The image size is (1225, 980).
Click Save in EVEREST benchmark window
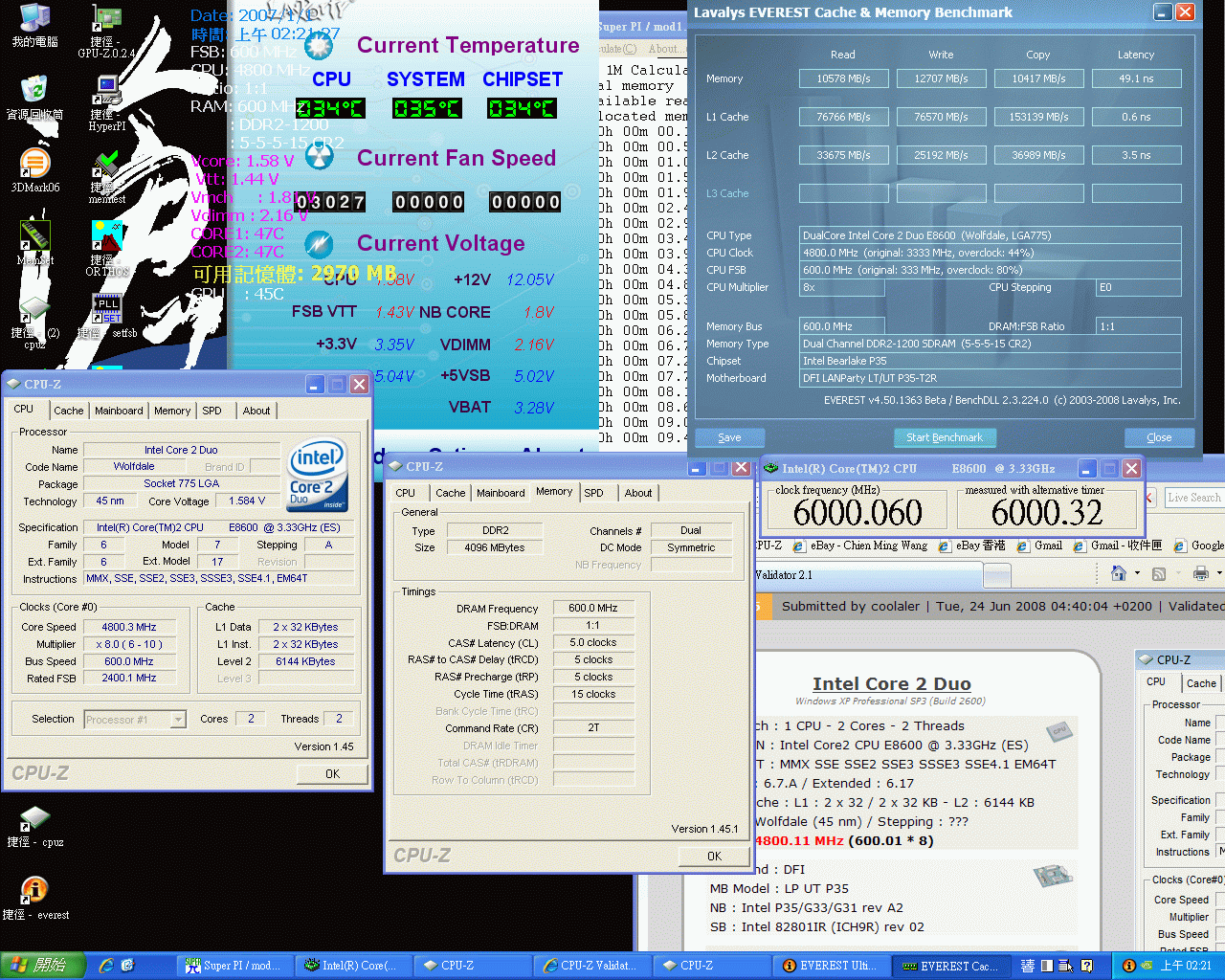(729, 437)
